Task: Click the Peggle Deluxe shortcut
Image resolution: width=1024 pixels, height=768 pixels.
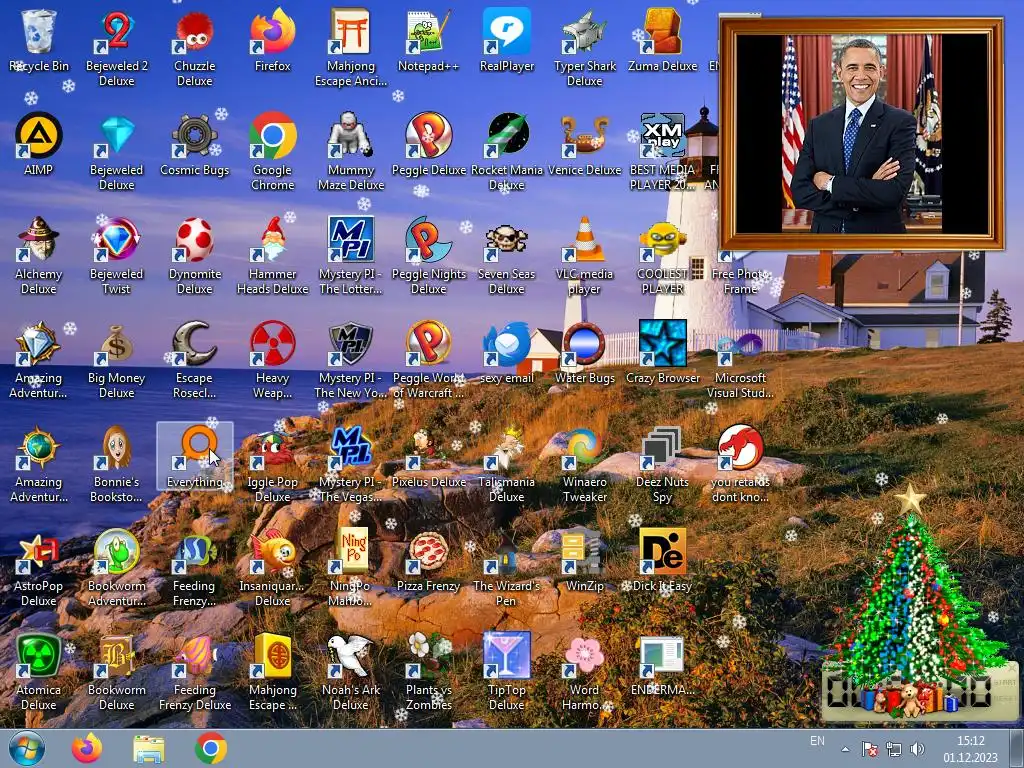Action: point(428,135)
